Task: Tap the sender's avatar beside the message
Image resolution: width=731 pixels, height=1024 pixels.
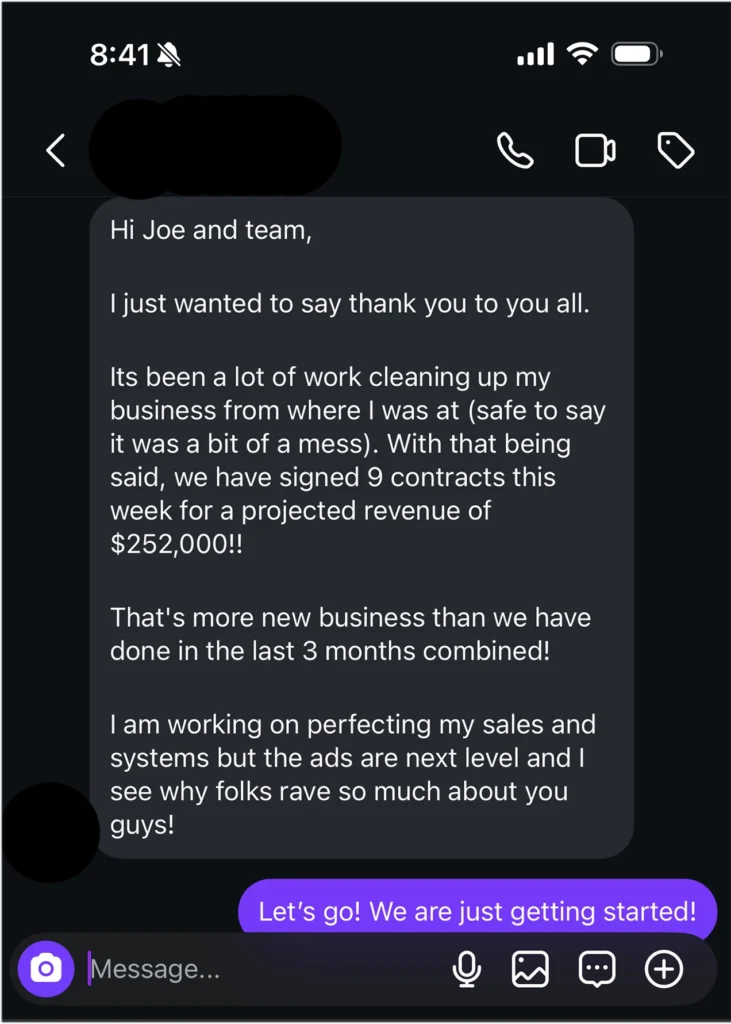Action: click(46, 832)
